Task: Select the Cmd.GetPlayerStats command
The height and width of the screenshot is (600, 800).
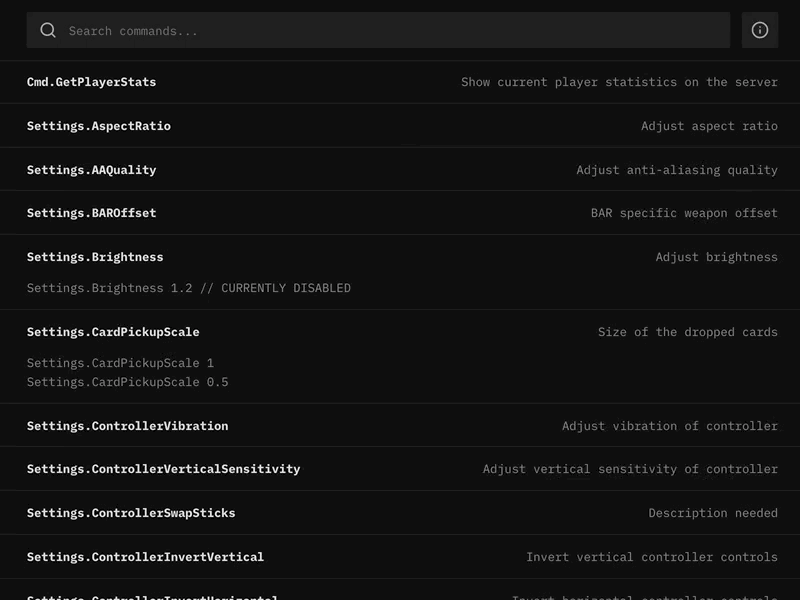Action: point(92,82)
